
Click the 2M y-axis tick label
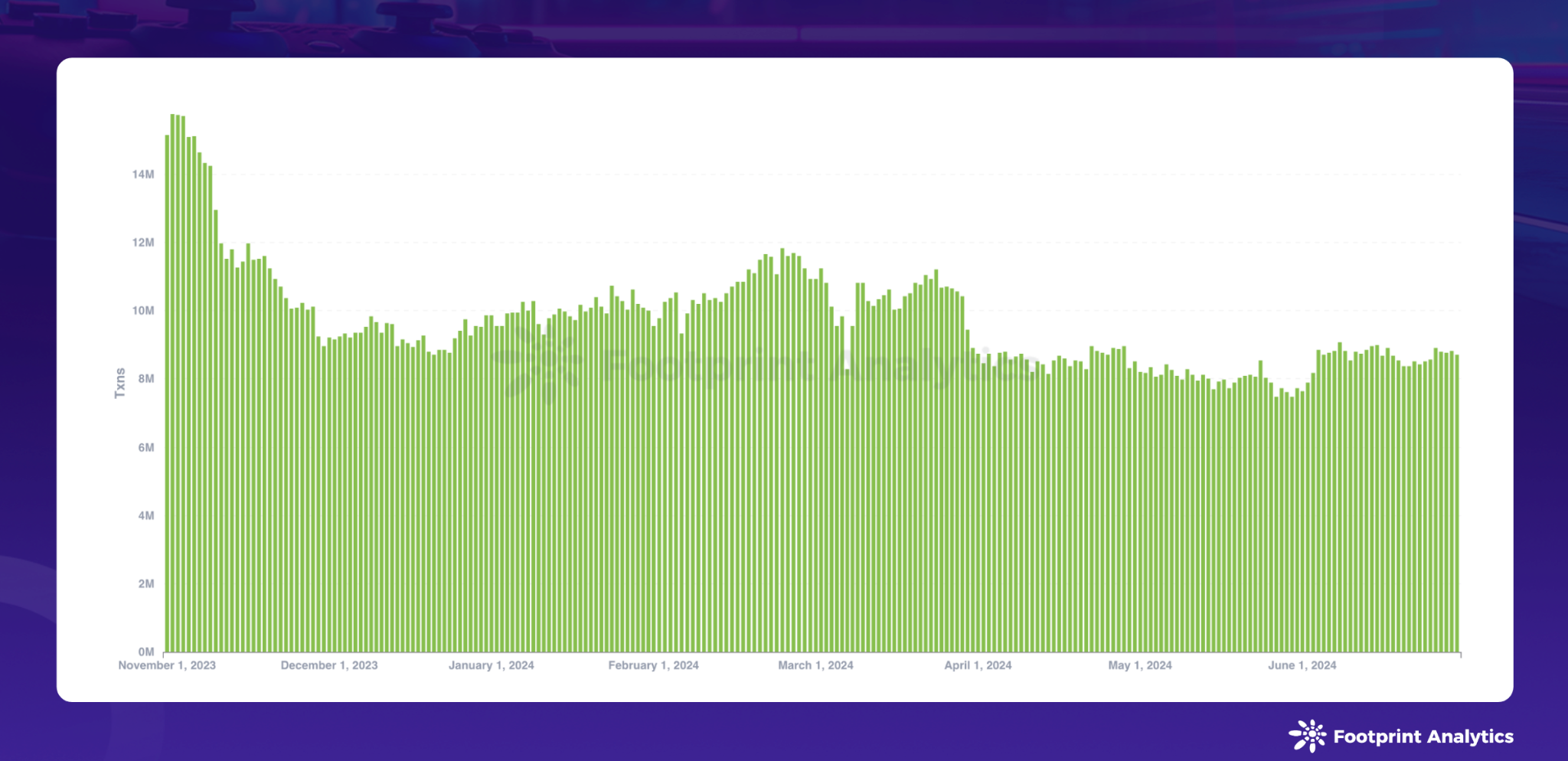(145, 584)
